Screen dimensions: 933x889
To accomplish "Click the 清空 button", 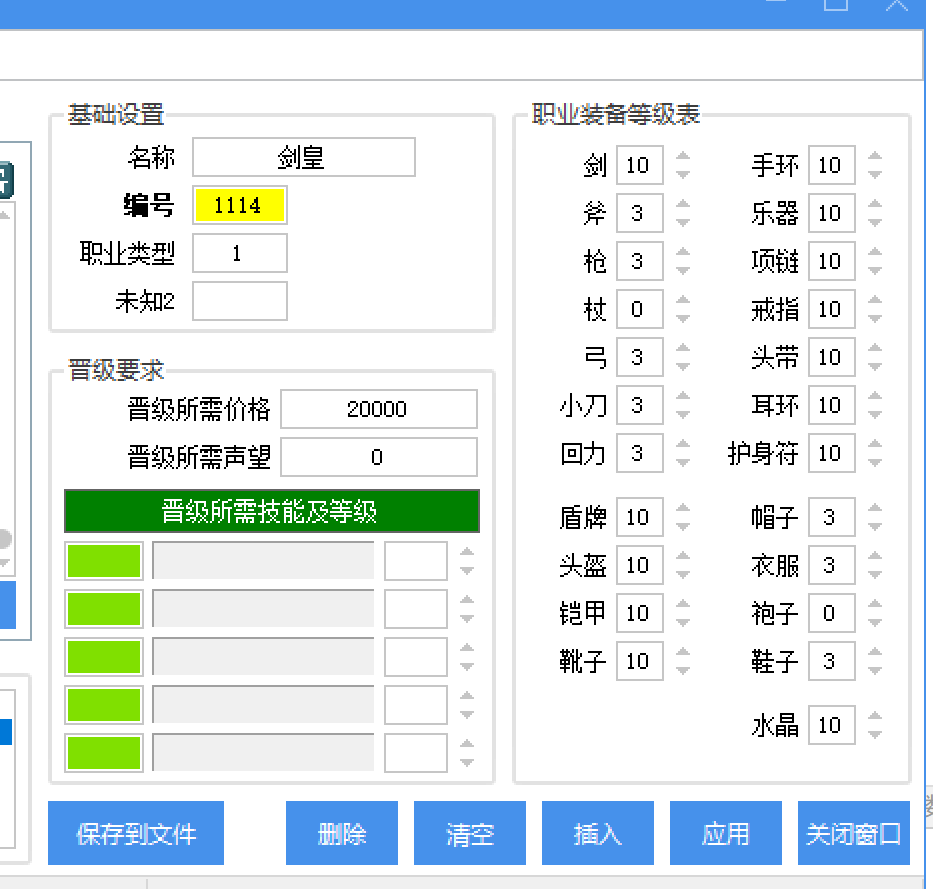I will pos(469,833).
